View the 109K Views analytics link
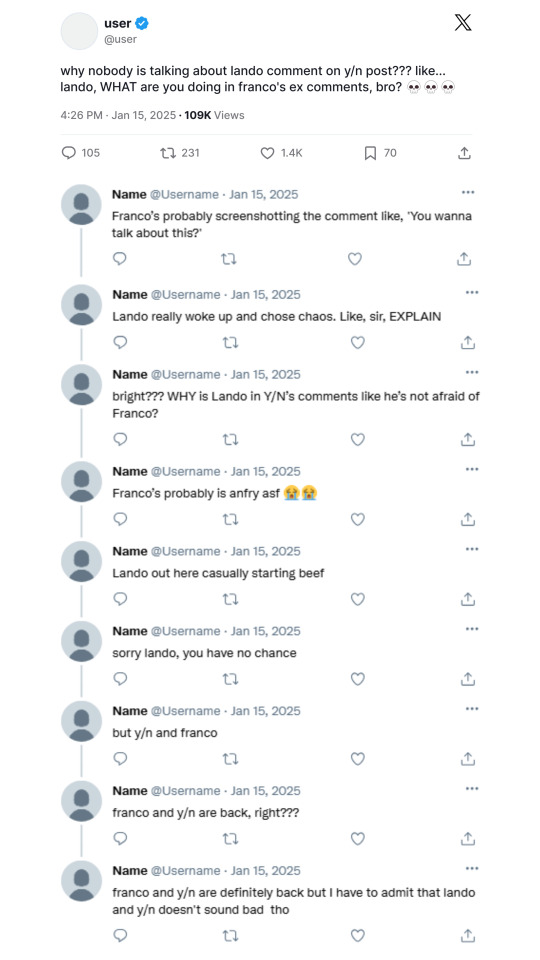The image size is (540, 960). 214,115
